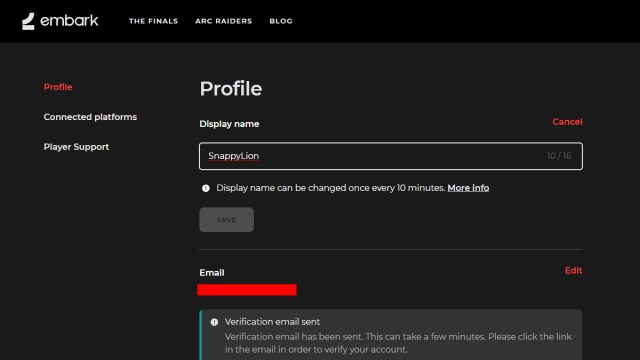The image size is (640, 360).
Task: Click the Embark logo
Action: [60, 21]
